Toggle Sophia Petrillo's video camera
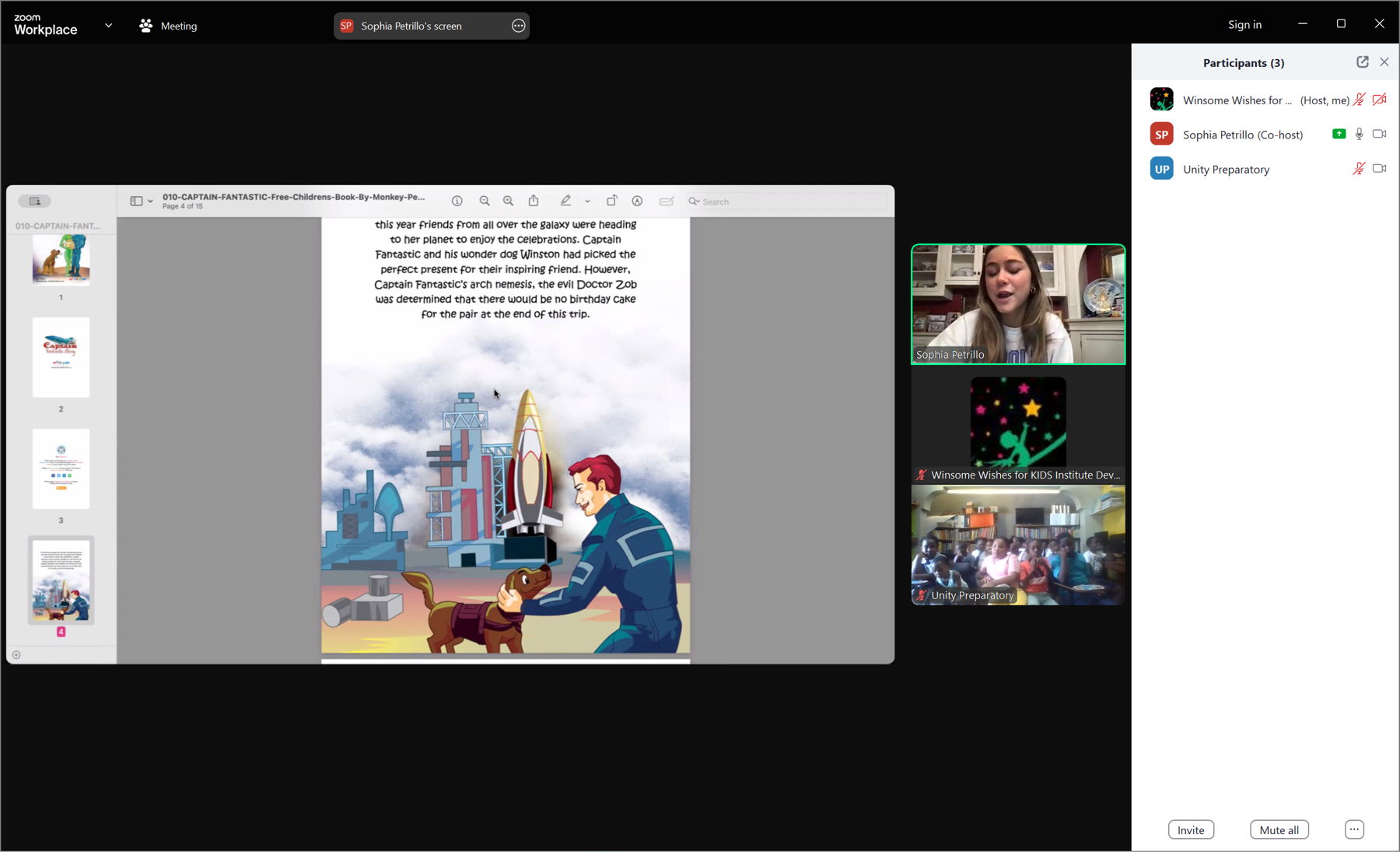The image size is (1400, 852). [x=1379, y=134]
